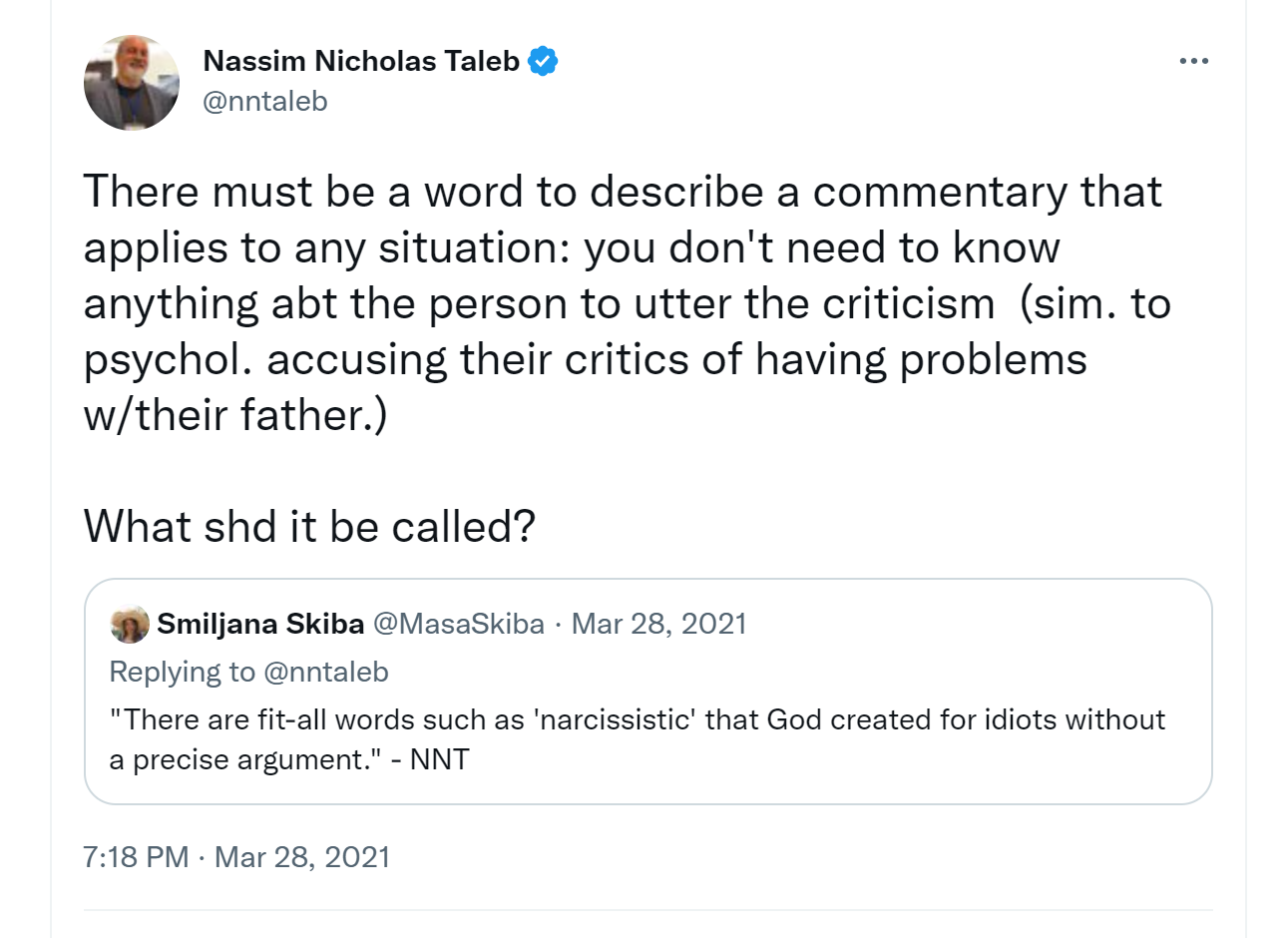Click the quoted tweet's Mar 28, 2021 date

(x=658, y=624)
